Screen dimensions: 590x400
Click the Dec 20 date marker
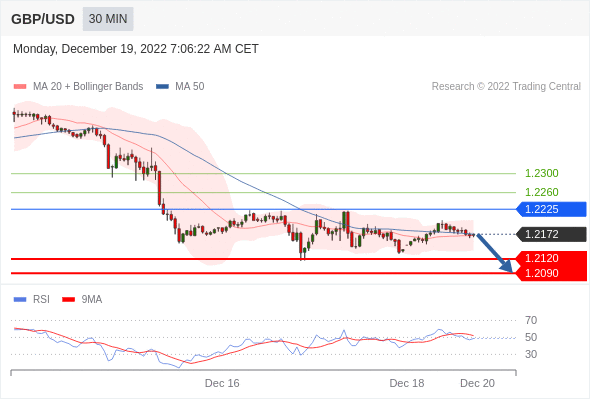[477, 383]
